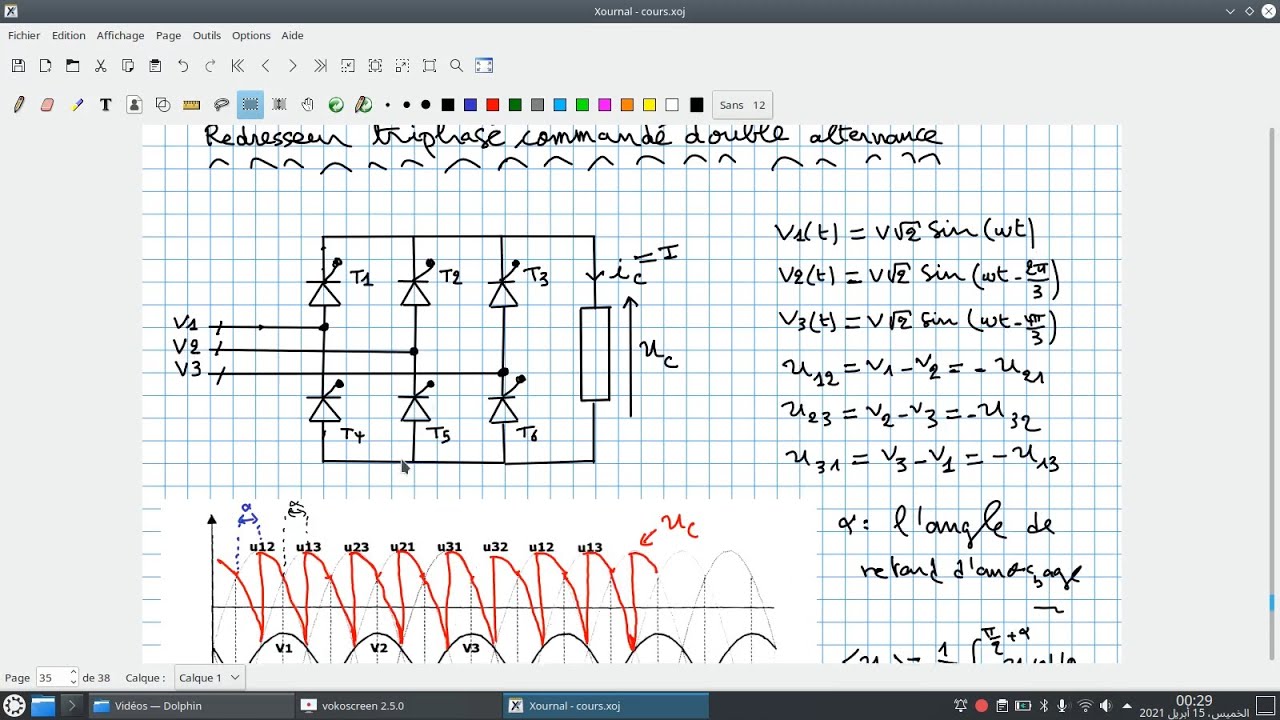Pick the magenta color swatch
Screen dimensions: 1280x720
604,105
